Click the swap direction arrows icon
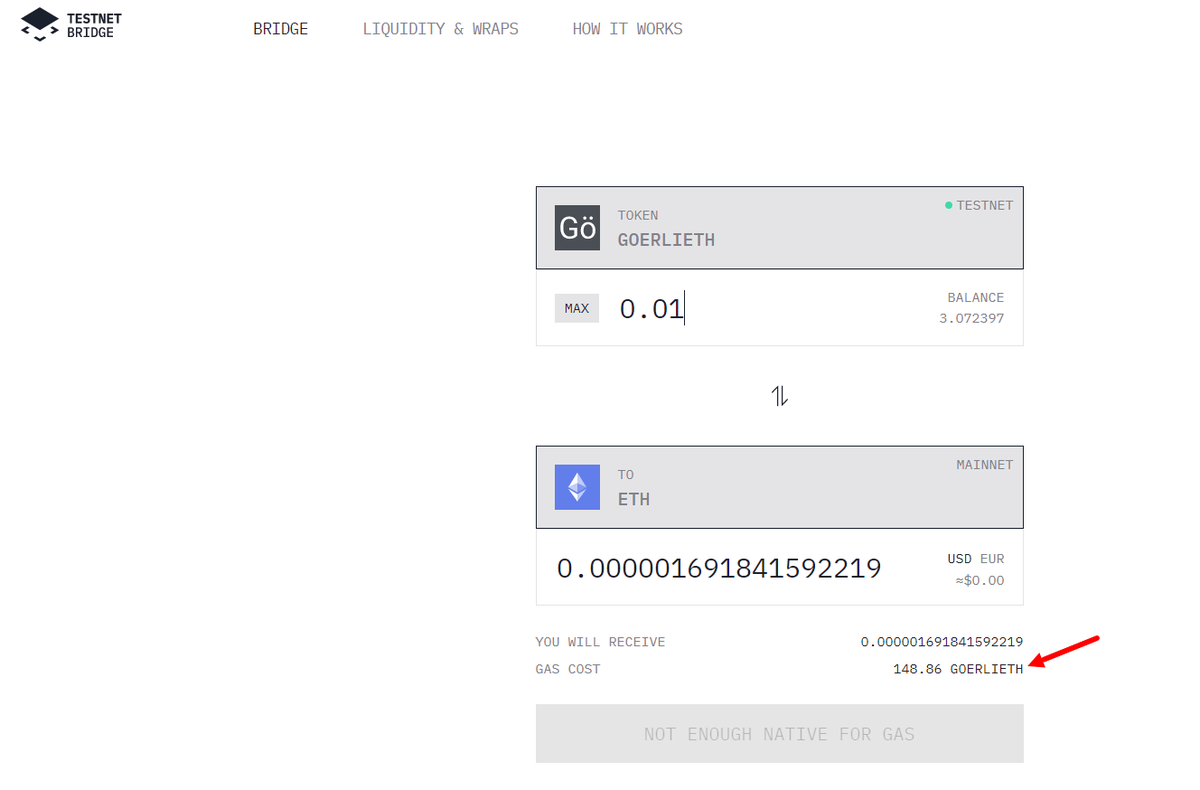Screen dimensions: 1200x790 [x=779, y=394]
